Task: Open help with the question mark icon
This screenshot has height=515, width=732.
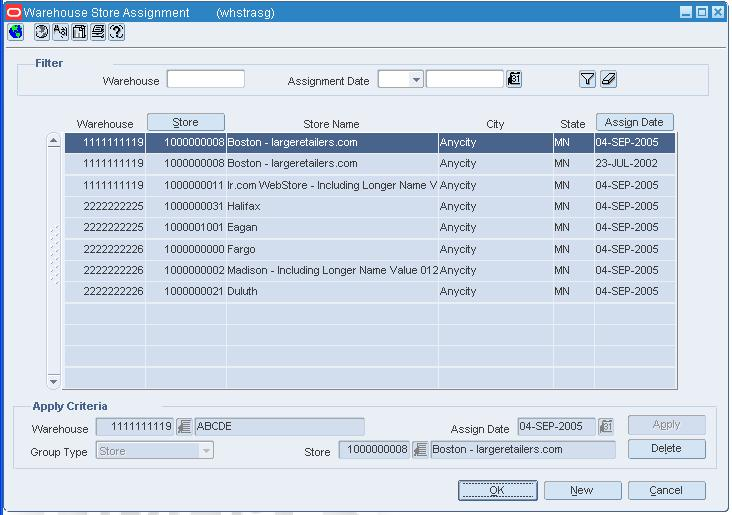Action: [x=116, y=32]
